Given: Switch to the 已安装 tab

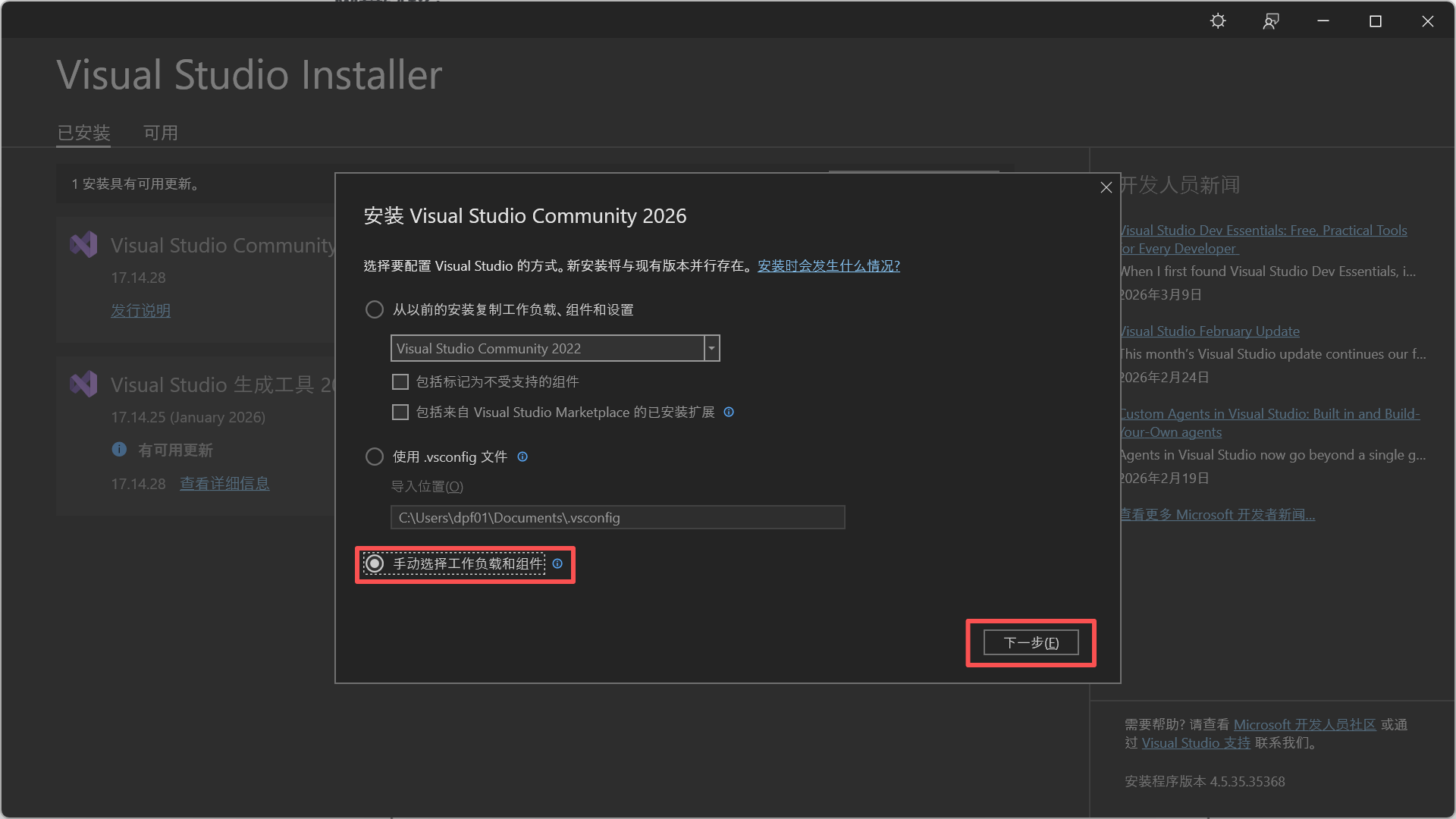Looking at the screenshot, I should 83,133.
